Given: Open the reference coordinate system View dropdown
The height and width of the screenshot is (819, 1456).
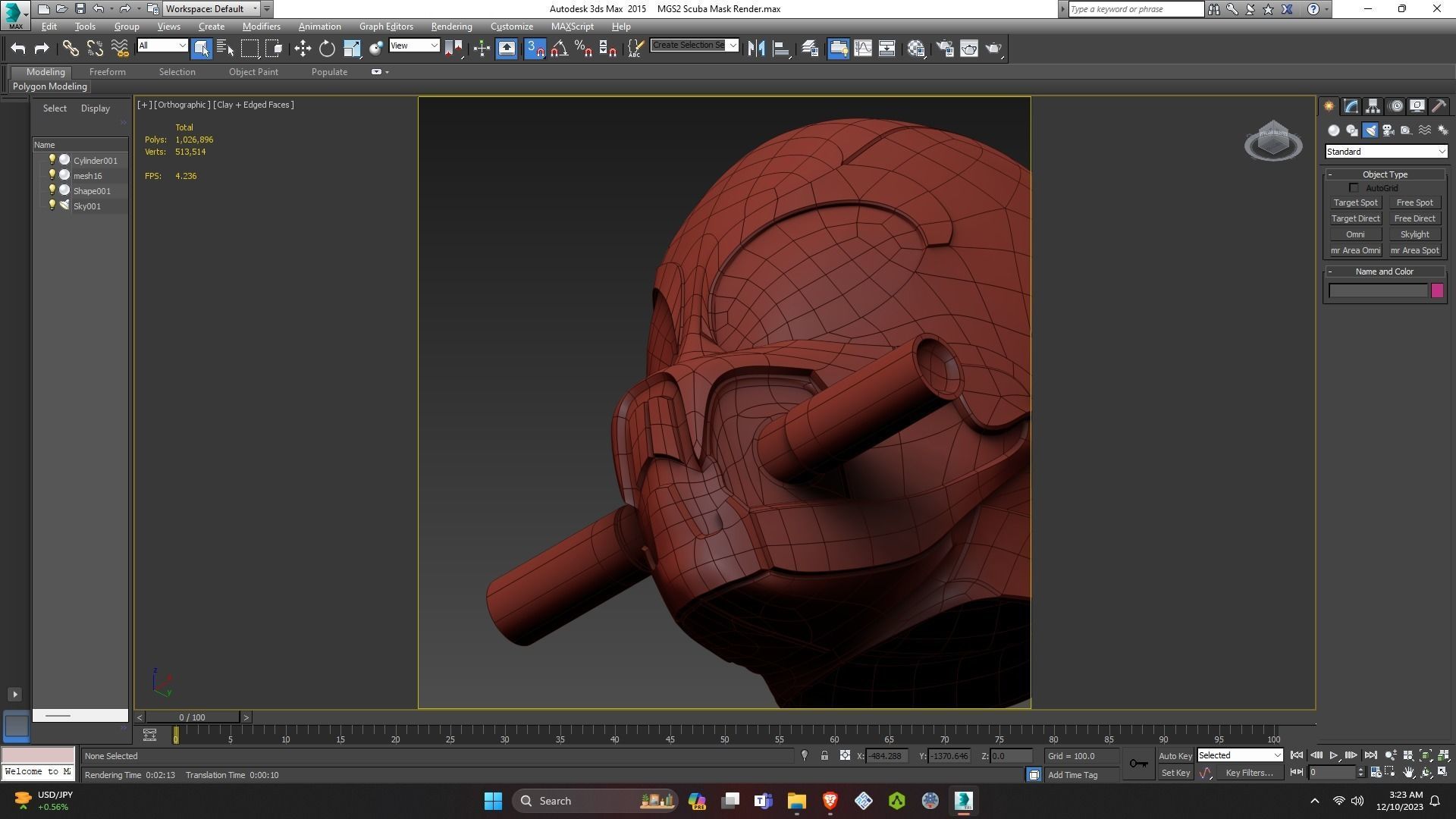Looking at the screenshot, I should click(414, 45).
